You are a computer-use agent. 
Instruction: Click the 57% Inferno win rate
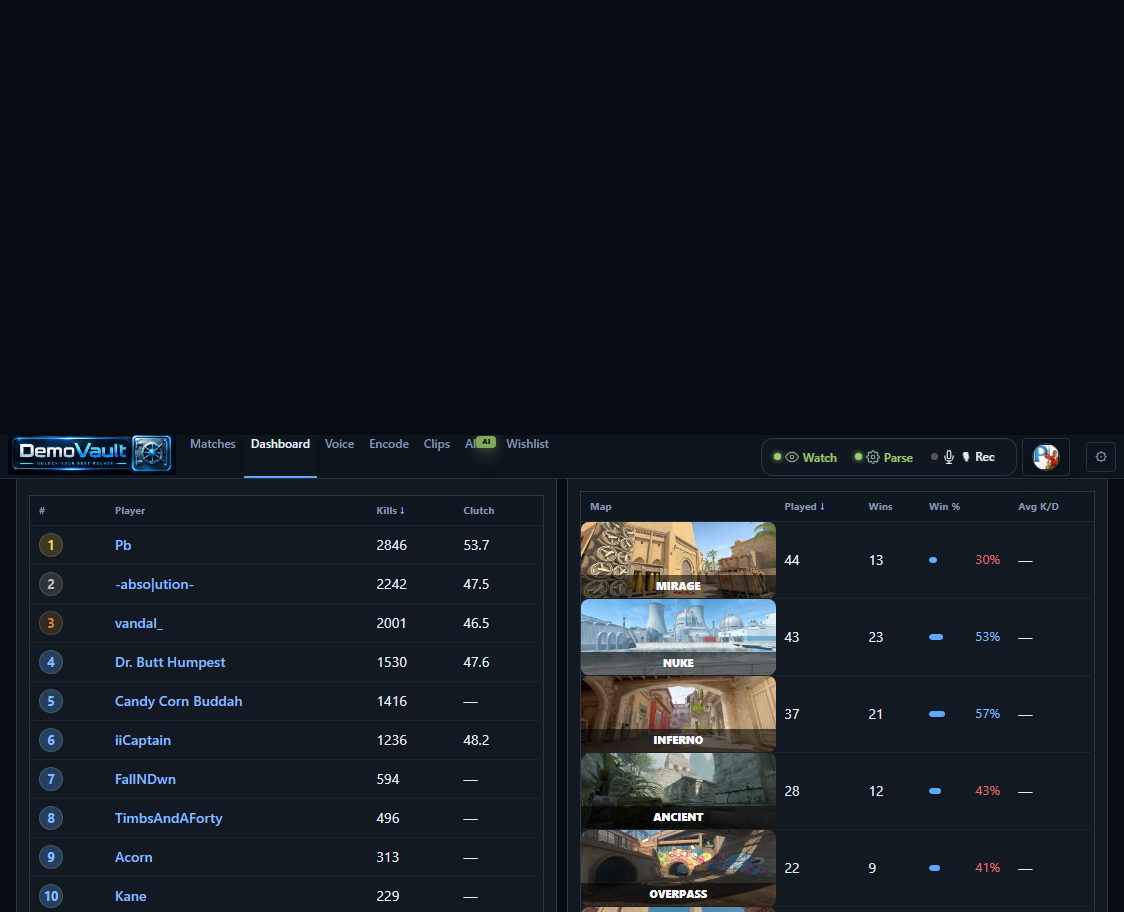[987, 714]
